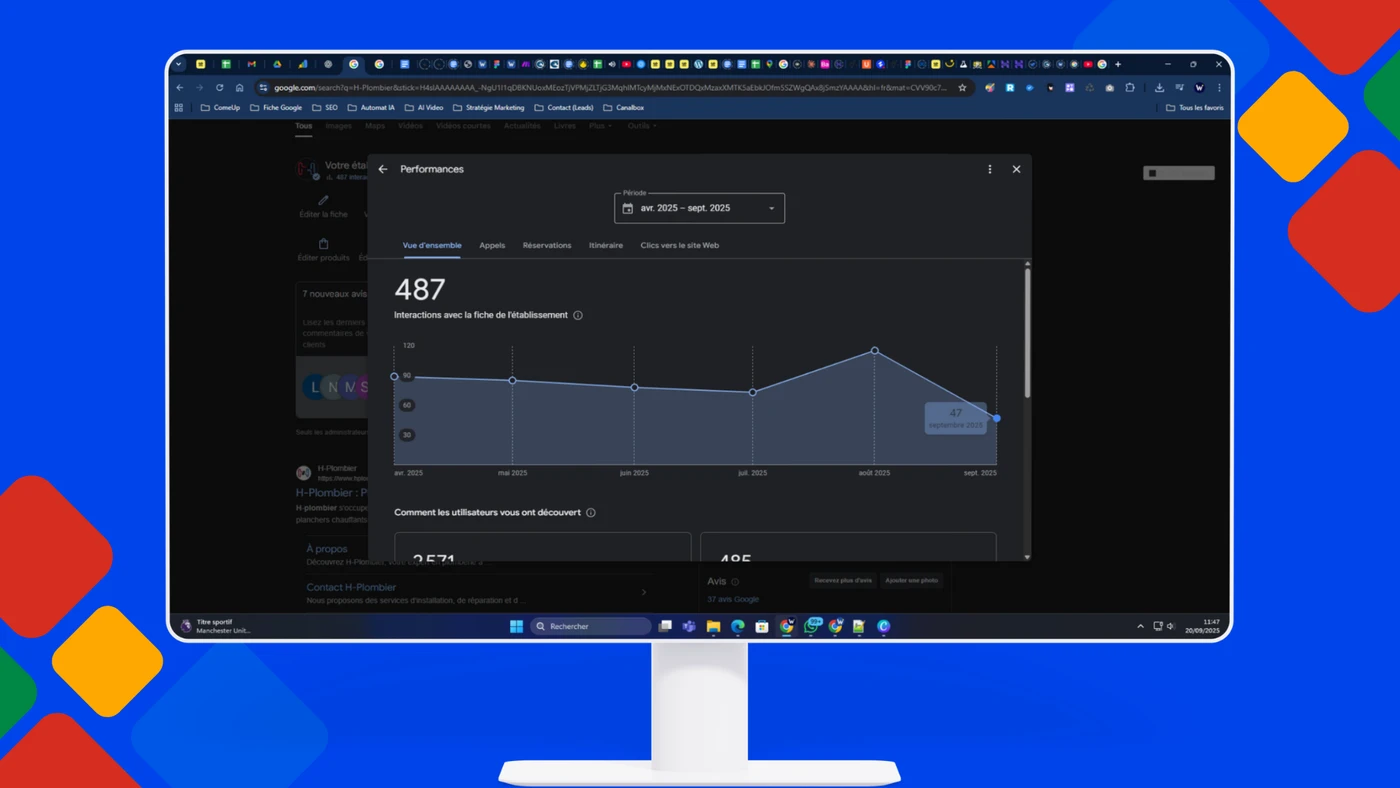Bookmark page with the star icon
The height and width of the screenshot is (788, 1400).
click(x=962, y=88)
